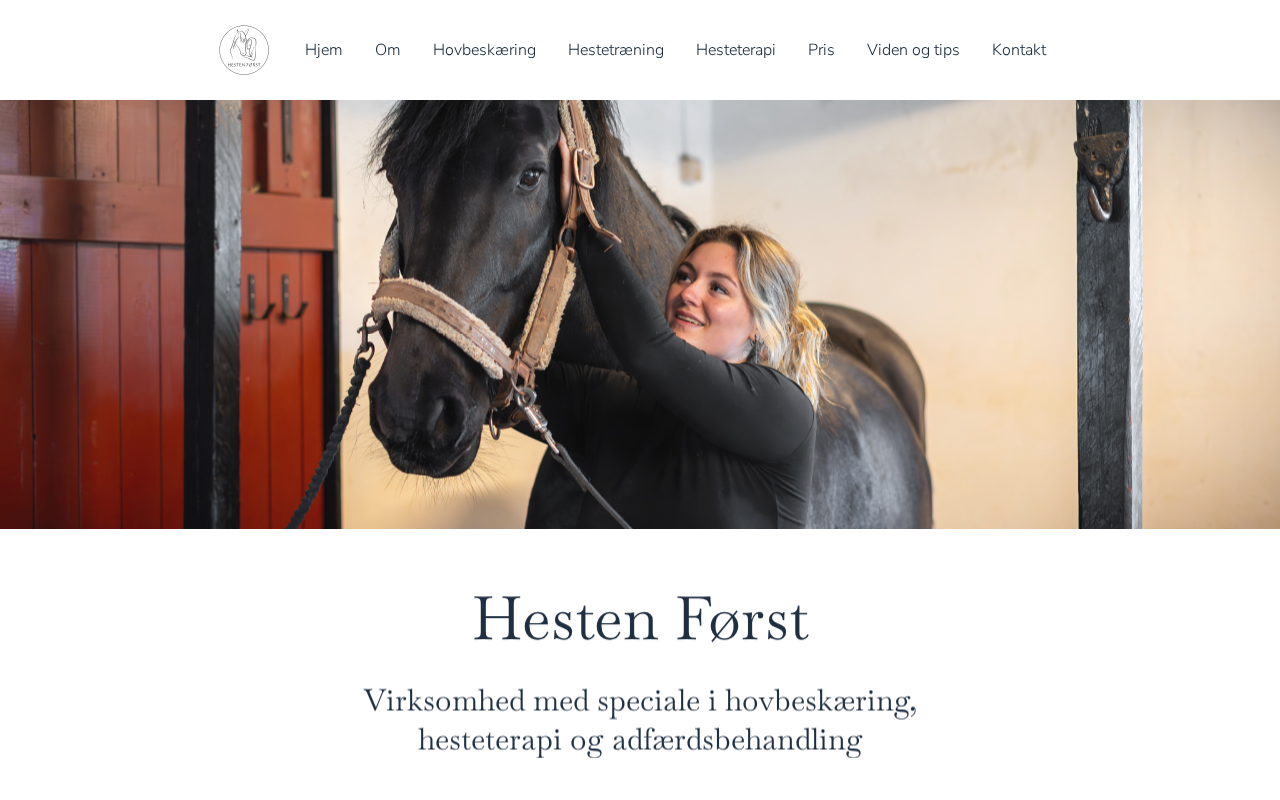Viewport: 1280px width, 800px height.
Task: Open Viden og tips
Action: pyautogui.click(x=913, y=50)
